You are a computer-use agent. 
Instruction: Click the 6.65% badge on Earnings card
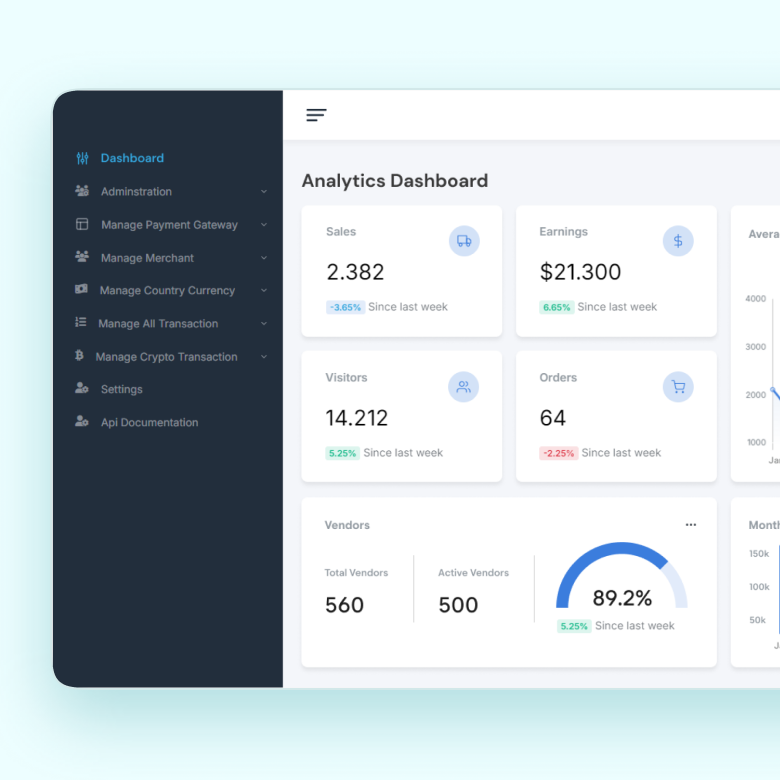[x=557, y=308]
